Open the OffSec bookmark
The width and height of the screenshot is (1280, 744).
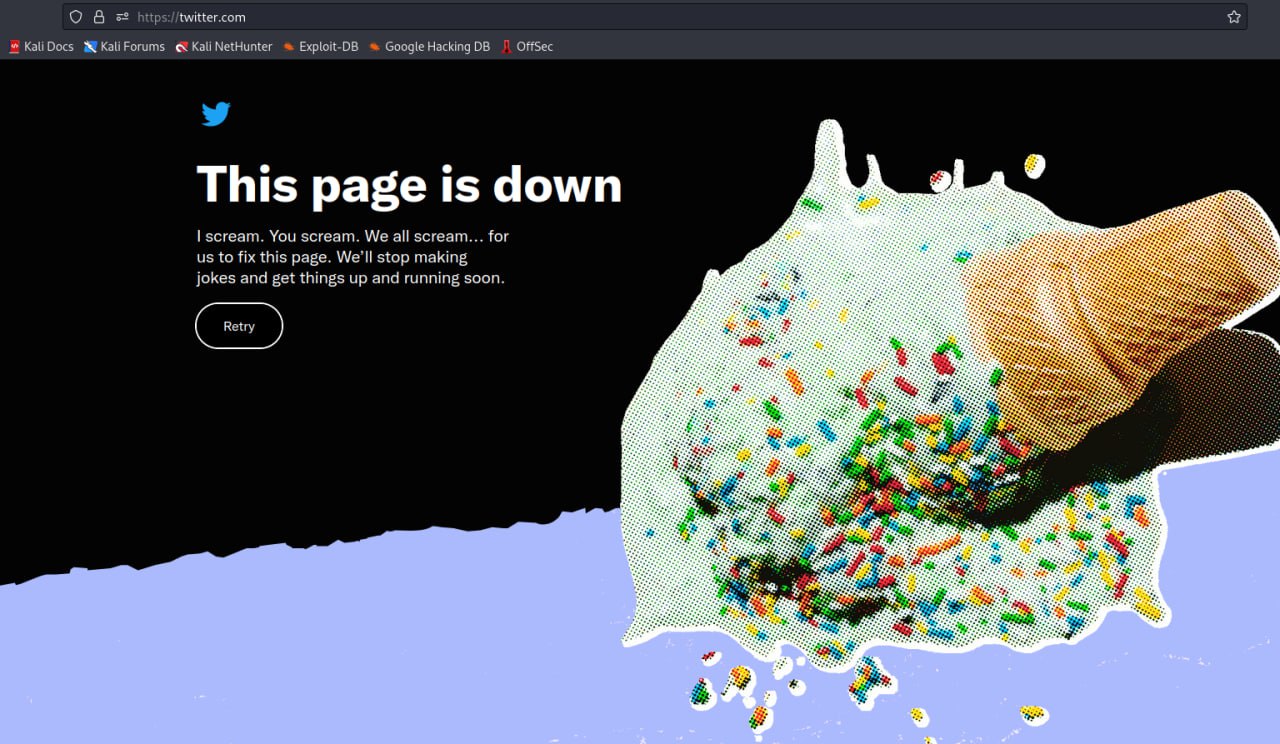pos(527,46)
